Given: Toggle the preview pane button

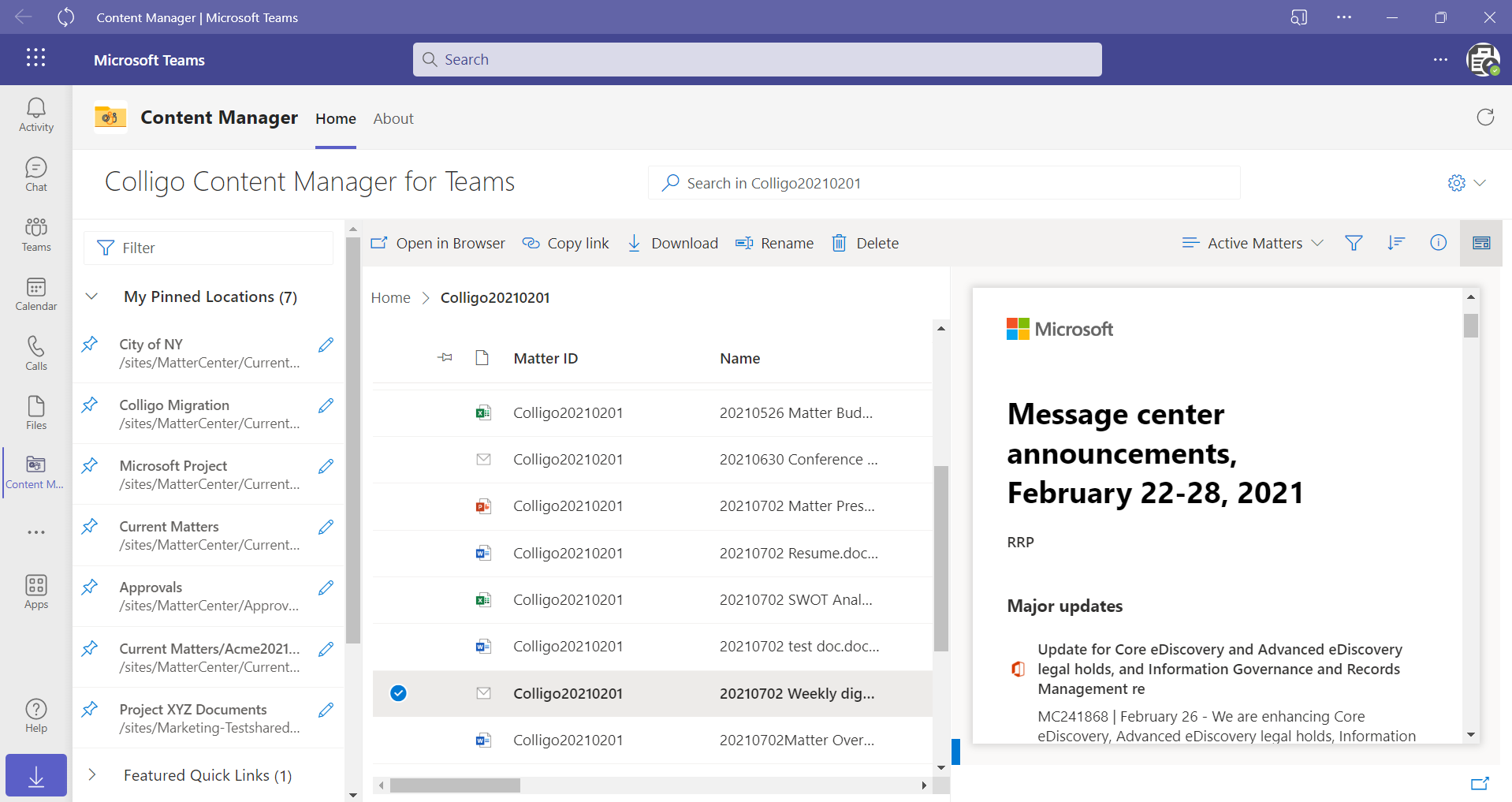Looking at the screenshot, I should (1481, 243).
